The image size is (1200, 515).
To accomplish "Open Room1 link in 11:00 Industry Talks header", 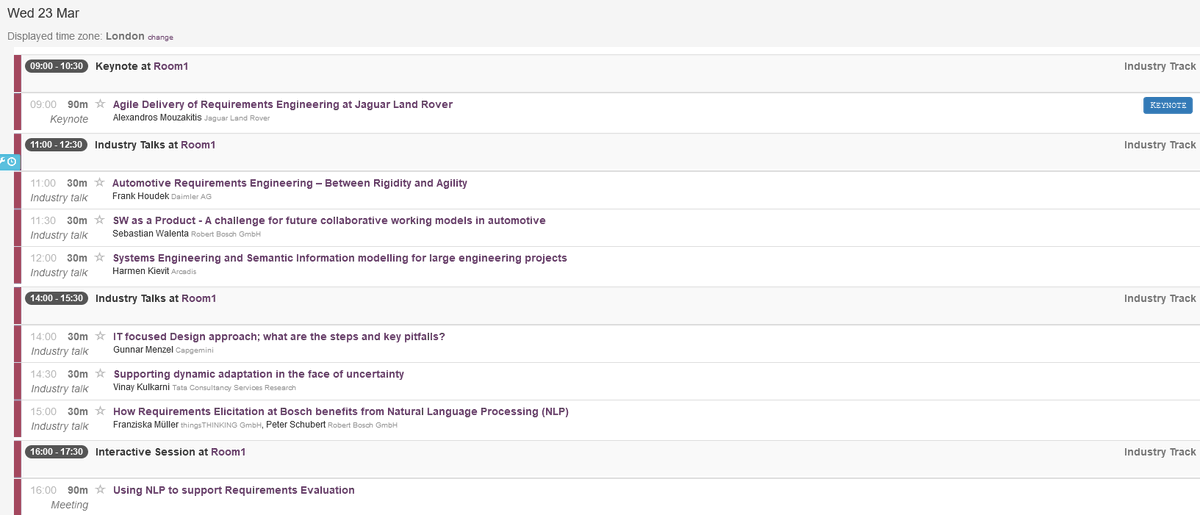I will coord(198,145).
